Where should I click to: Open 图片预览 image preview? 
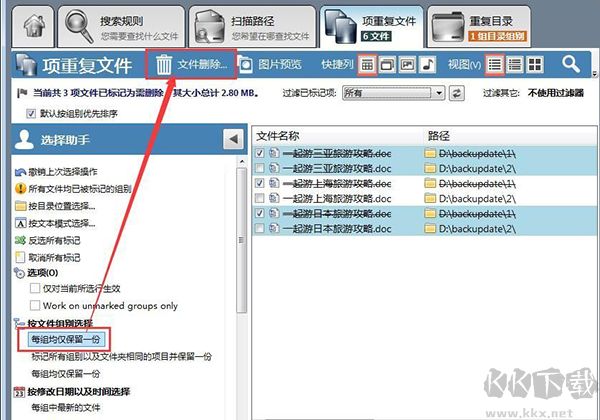coord(271,64)
